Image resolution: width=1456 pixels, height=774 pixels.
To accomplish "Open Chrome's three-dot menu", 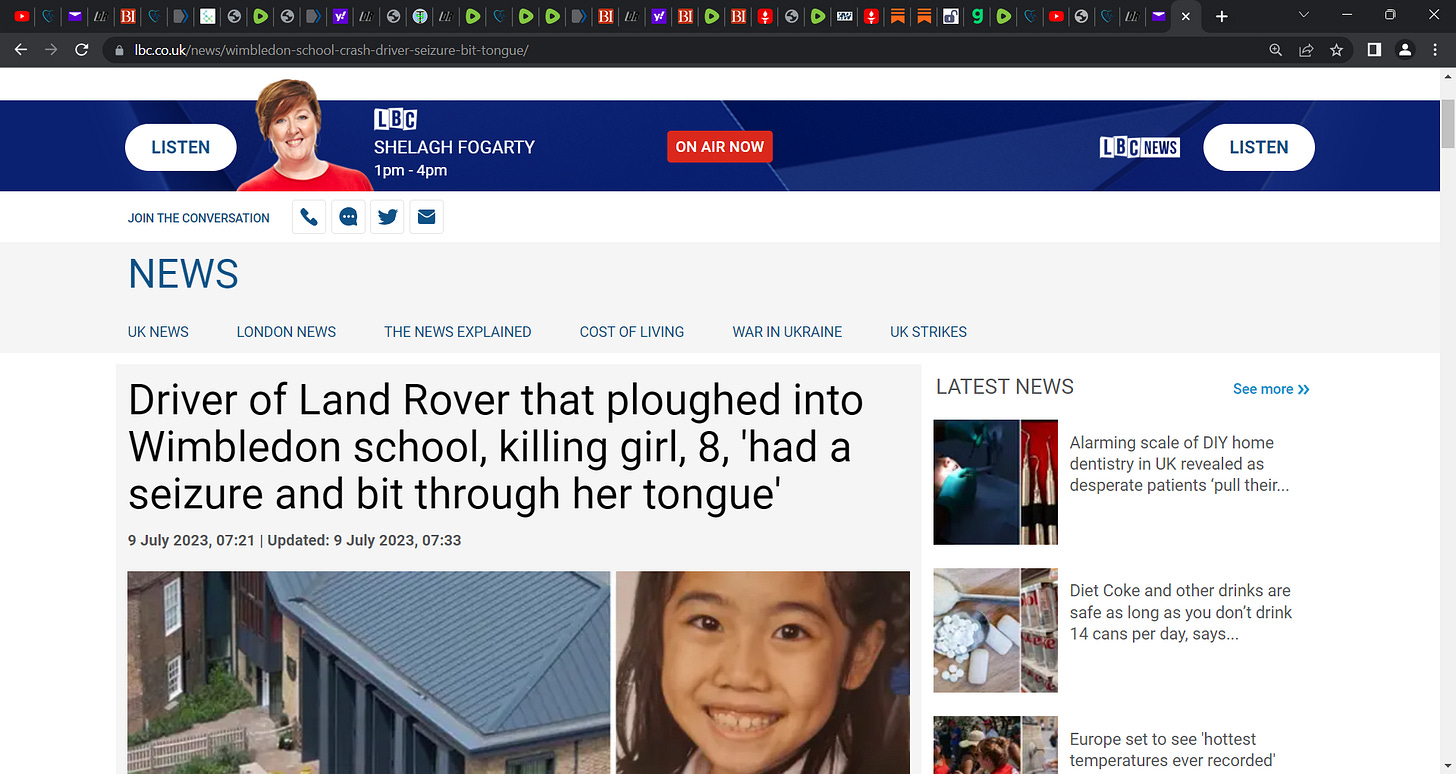I will (1435, 50).
